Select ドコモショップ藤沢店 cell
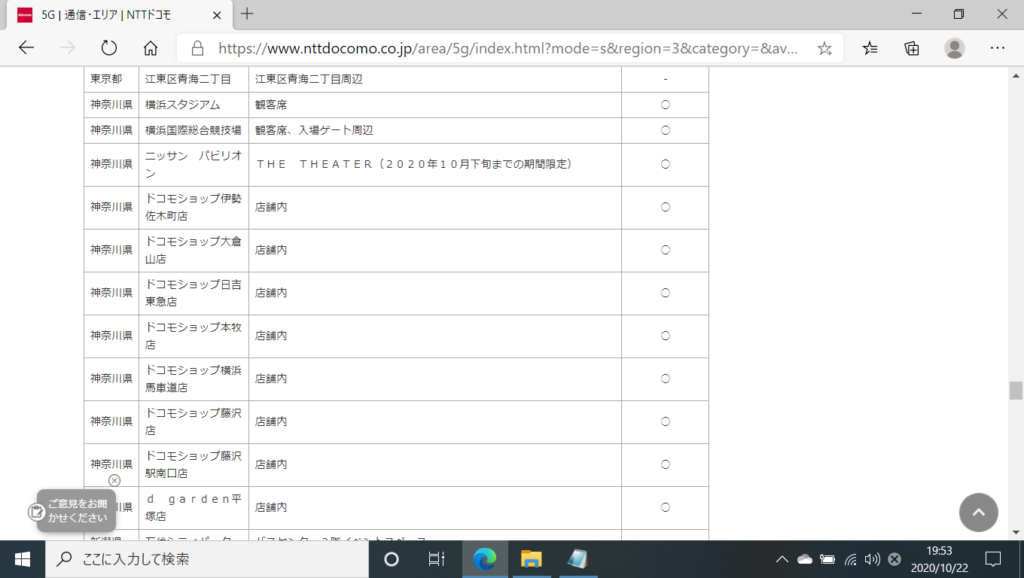 (193, 422)
